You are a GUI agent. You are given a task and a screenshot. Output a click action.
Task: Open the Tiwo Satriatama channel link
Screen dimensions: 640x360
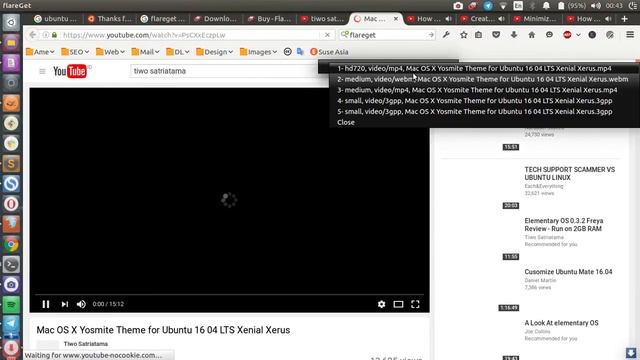tap(86, 344)
